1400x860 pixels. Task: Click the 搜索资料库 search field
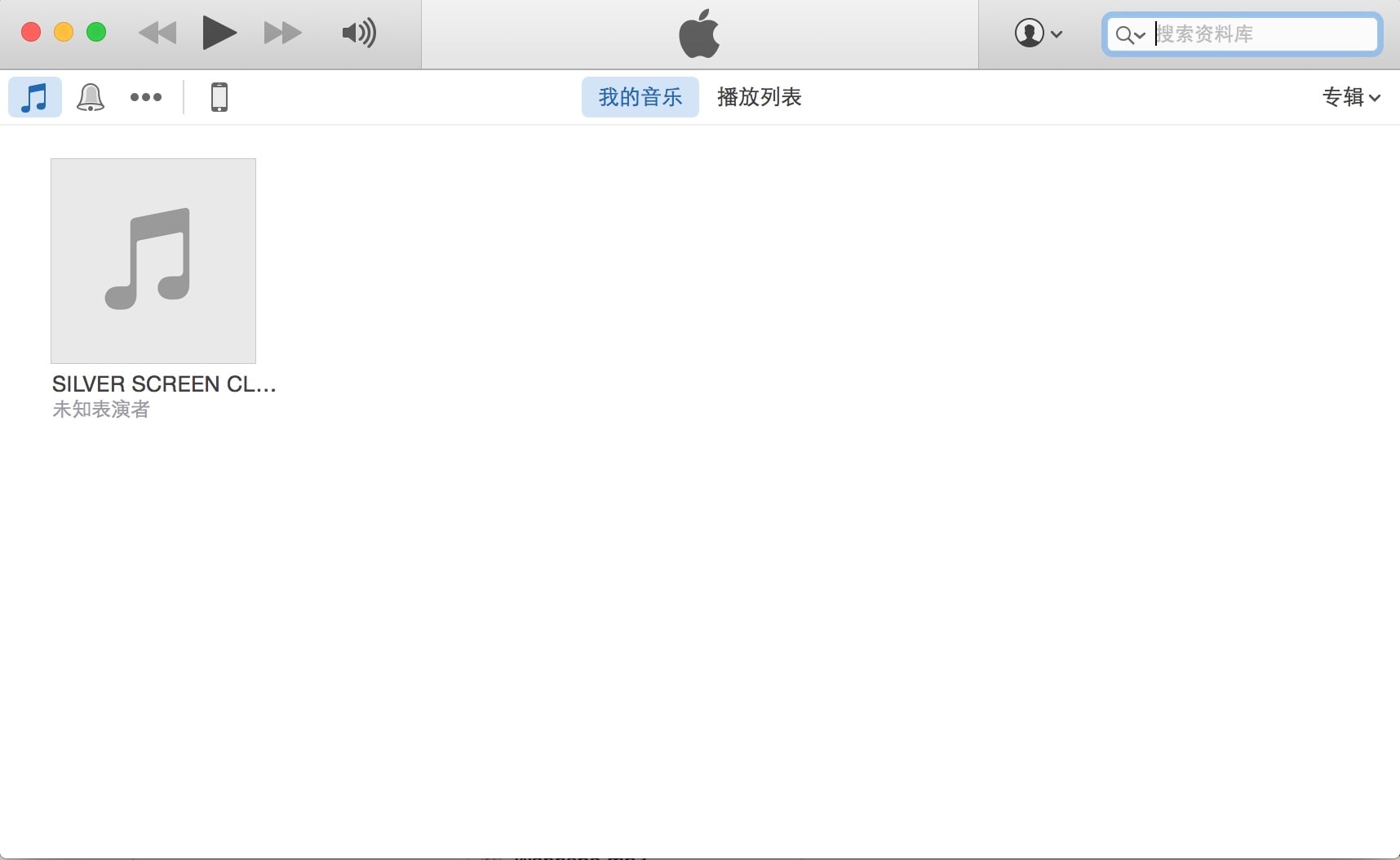pos(1242,34)
